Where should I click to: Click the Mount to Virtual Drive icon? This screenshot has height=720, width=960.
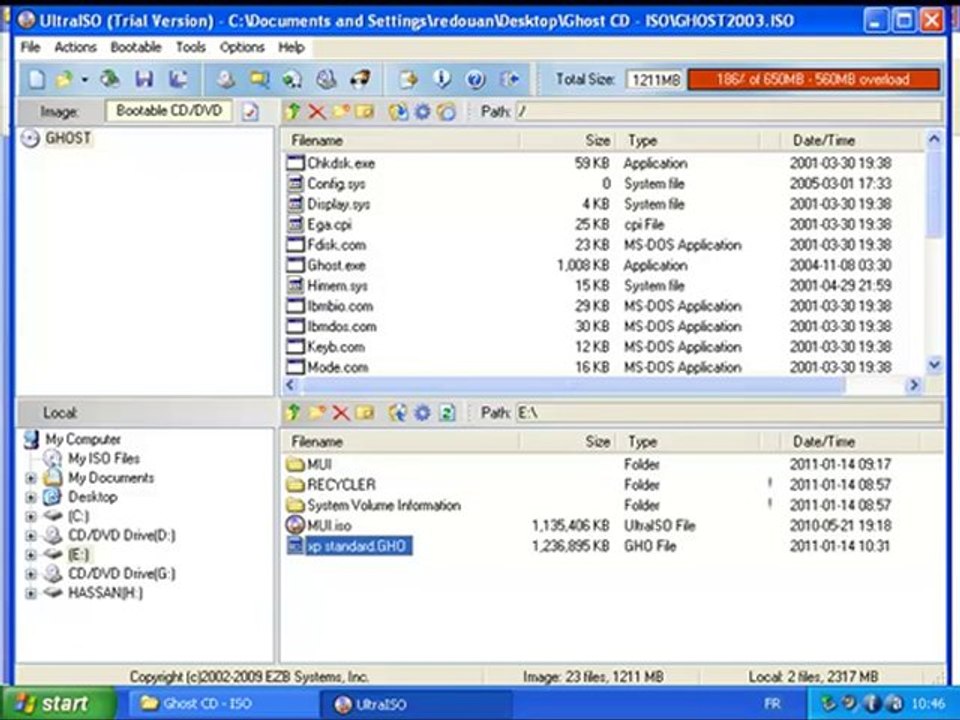[x=326, y=79]
